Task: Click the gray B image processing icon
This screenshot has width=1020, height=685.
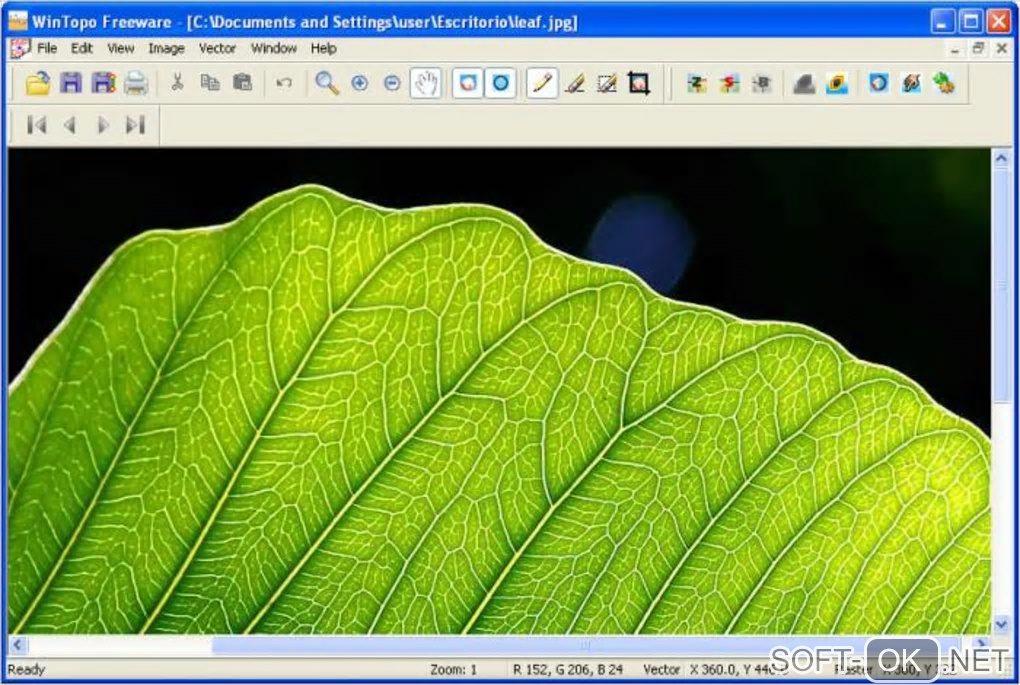Action: (762, 83)
